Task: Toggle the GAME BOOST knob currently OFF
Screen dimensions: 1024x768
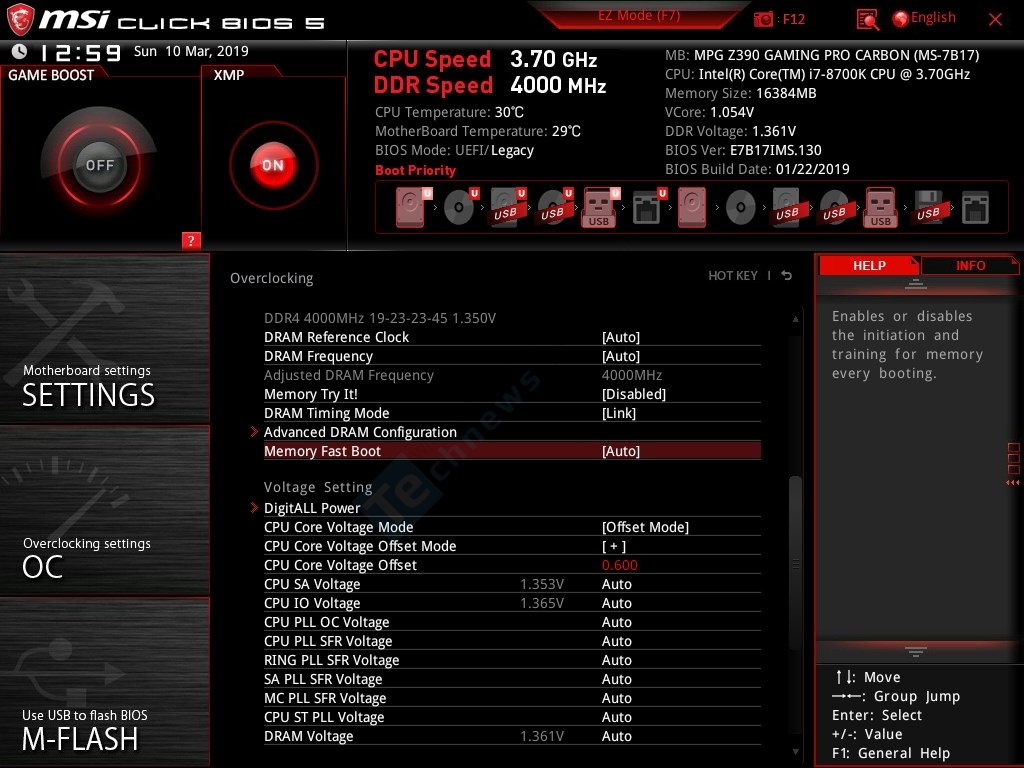Action: (x=99, y=165)
